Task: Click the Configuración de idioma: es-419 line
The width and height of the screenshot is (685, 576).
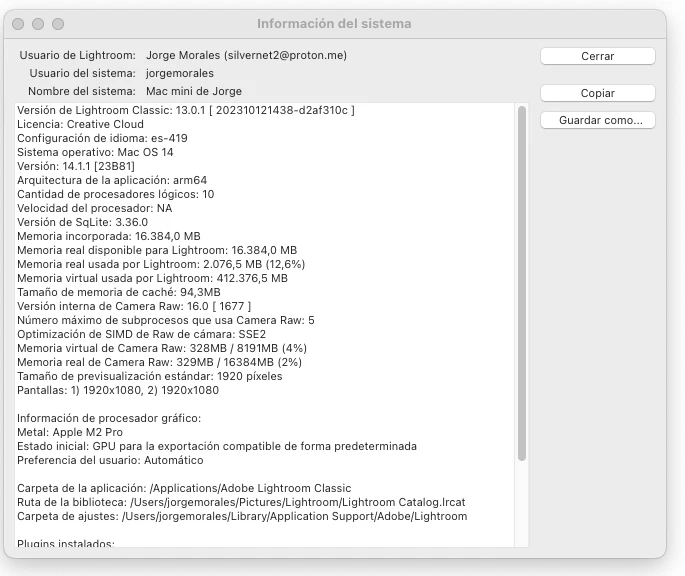Action: coord(102,138)
